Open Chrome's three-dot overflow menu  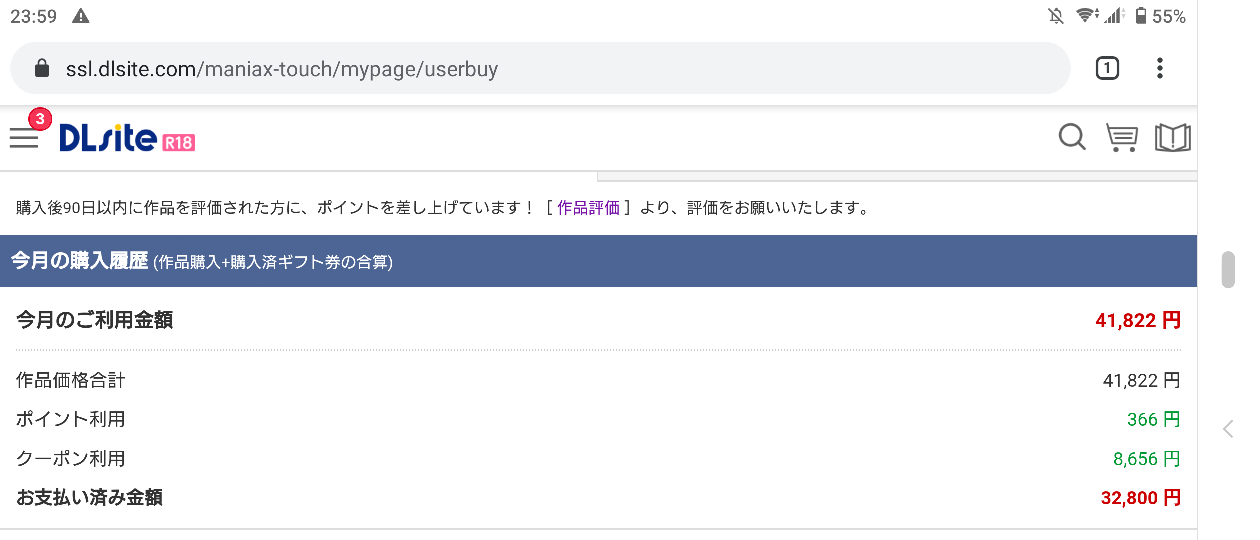[1159, 69]
